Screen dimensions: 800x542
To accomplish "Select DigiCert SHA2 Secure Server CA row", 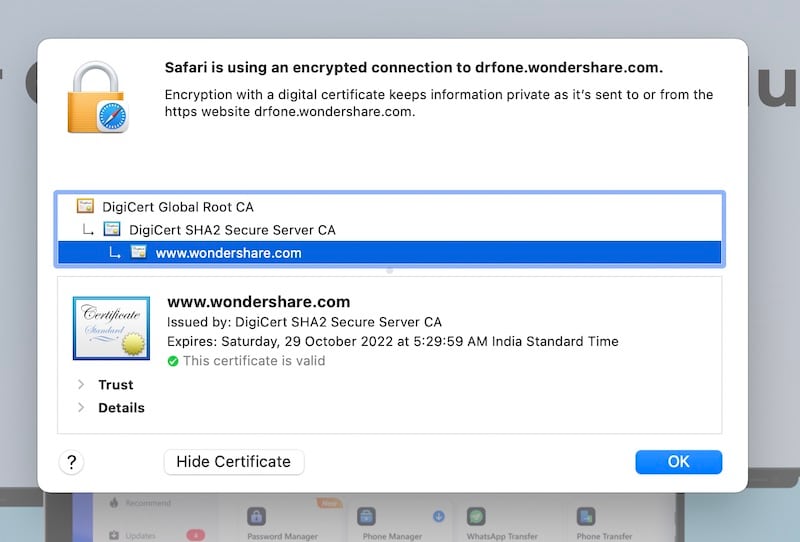I will pos(232,230).
